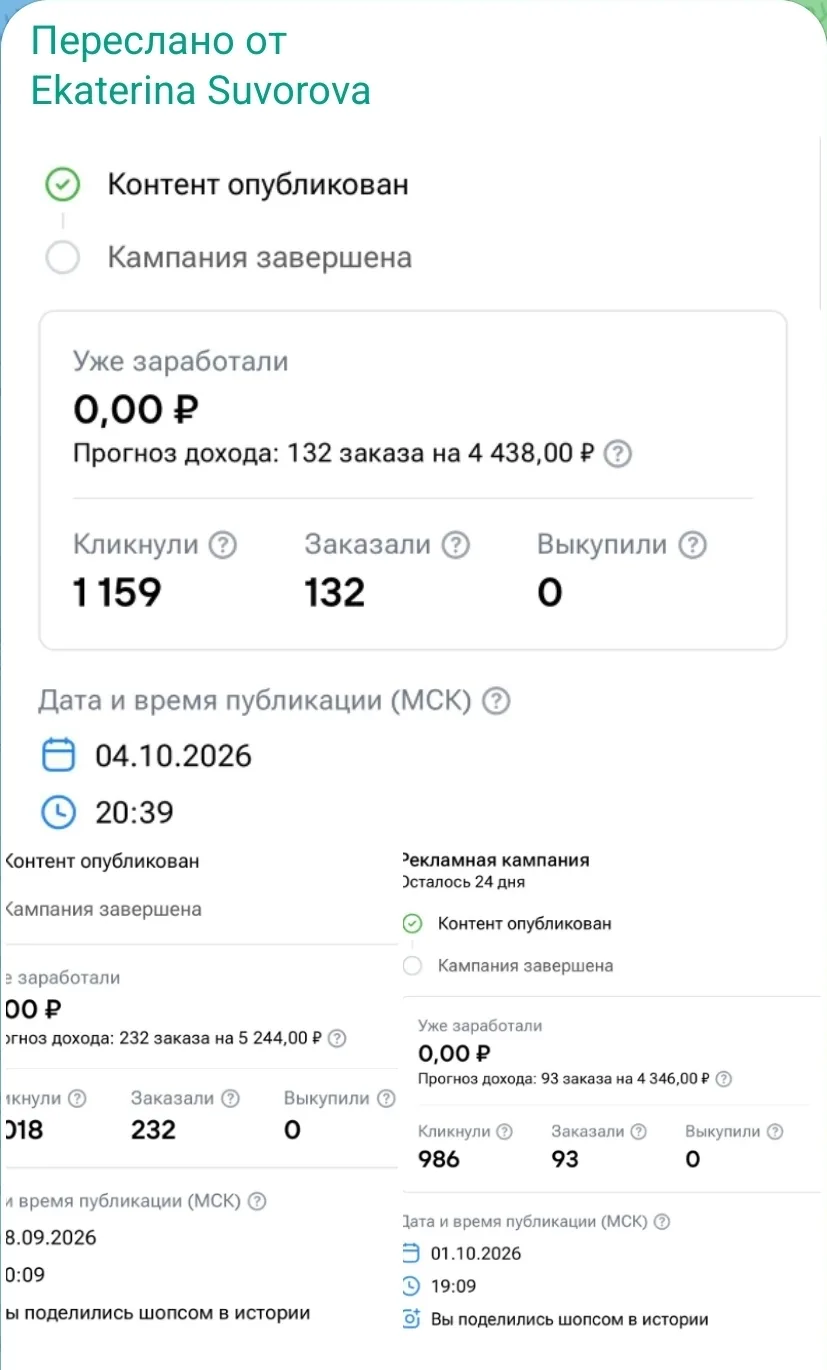Select orders value '132'
This screenshot has height=1370, width=827.
tap(335, 593)
